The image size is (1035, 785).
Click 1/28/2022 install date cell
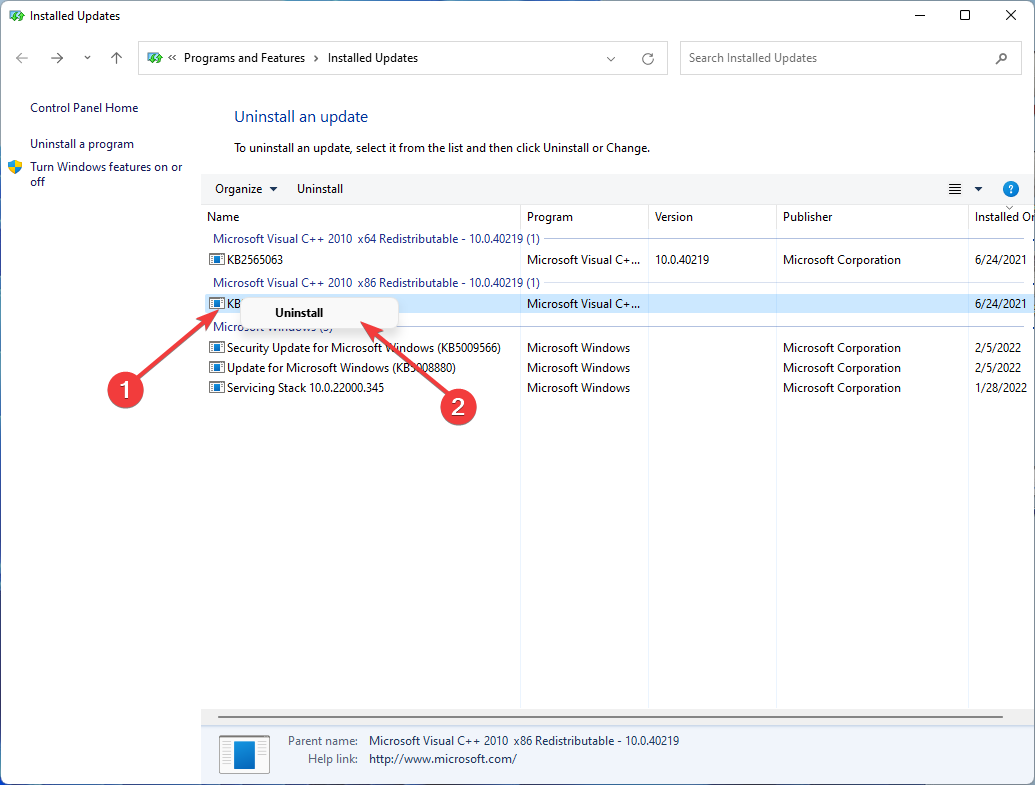[x=1001, y=388]
